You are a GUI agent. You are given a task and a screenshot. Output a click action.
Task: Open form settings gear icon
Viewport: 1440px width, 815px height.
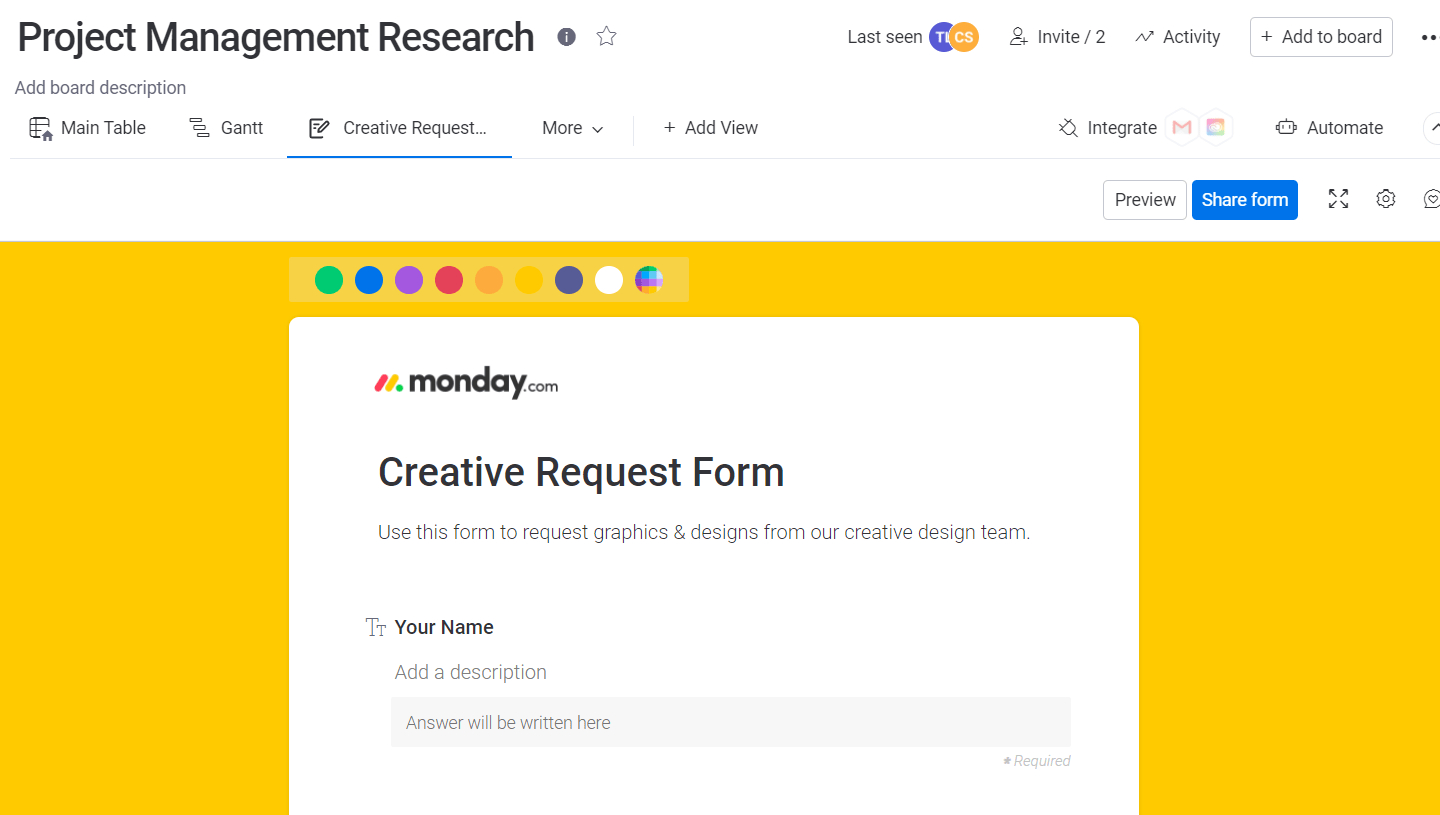point(1385,199)
